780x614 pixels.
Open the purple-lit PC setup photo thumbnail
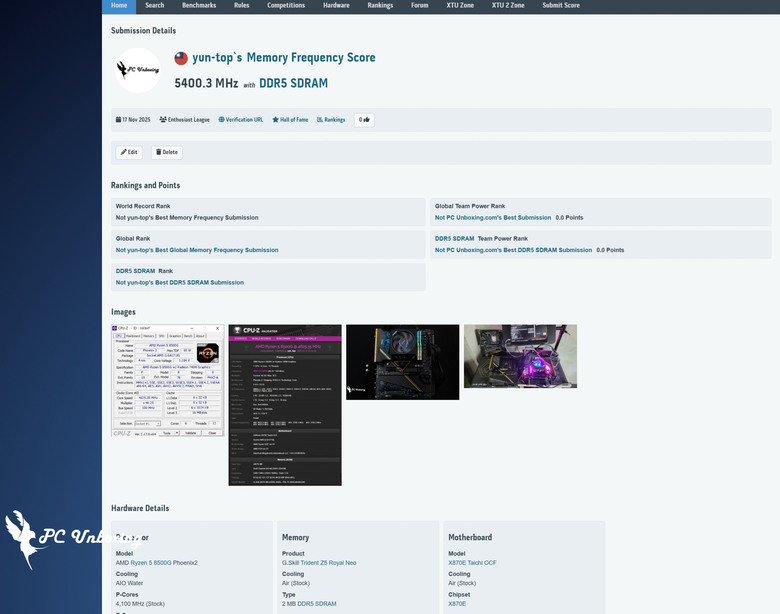520,356
